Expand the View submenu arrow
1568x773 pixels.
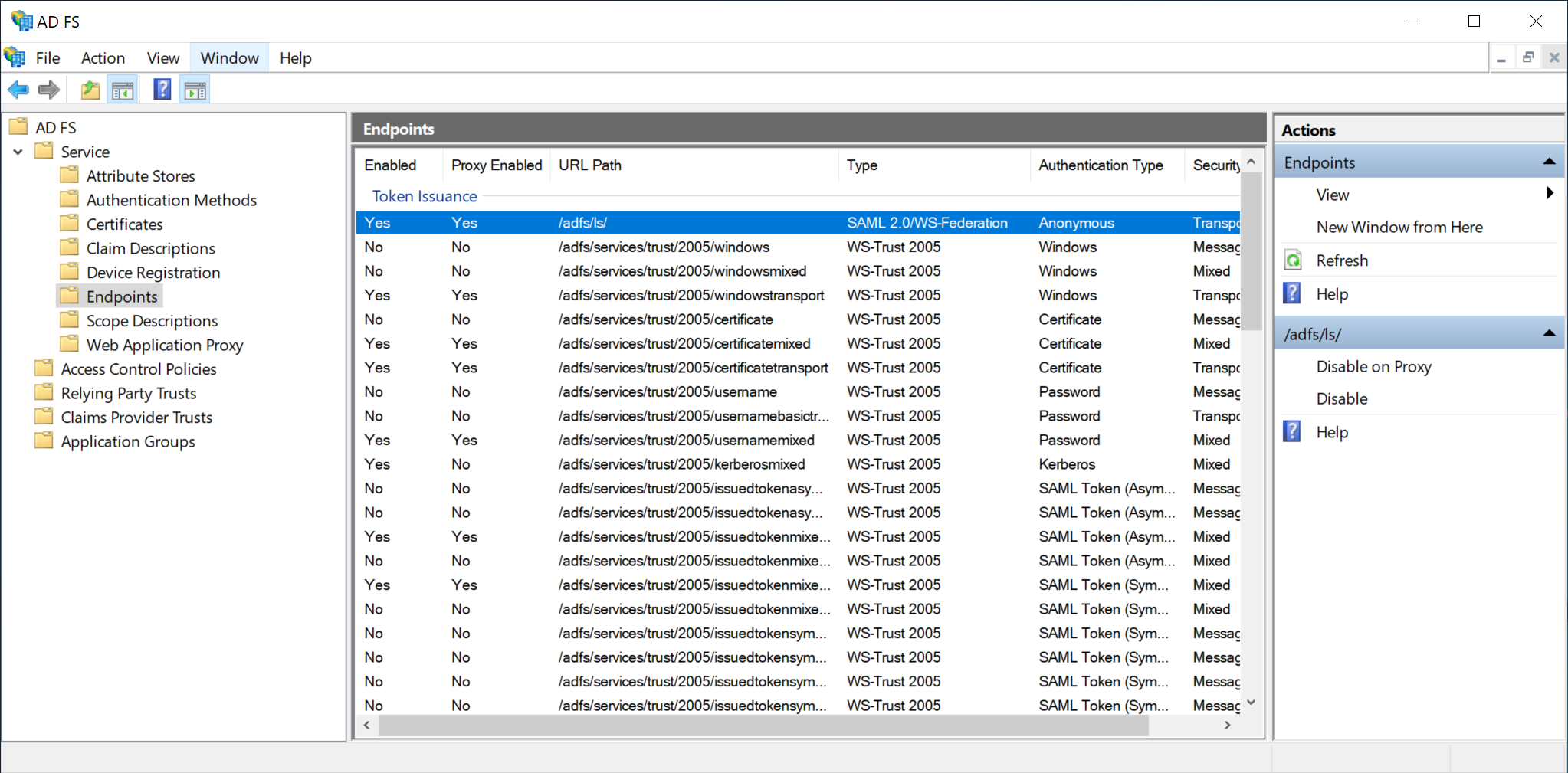[1550, 194]
